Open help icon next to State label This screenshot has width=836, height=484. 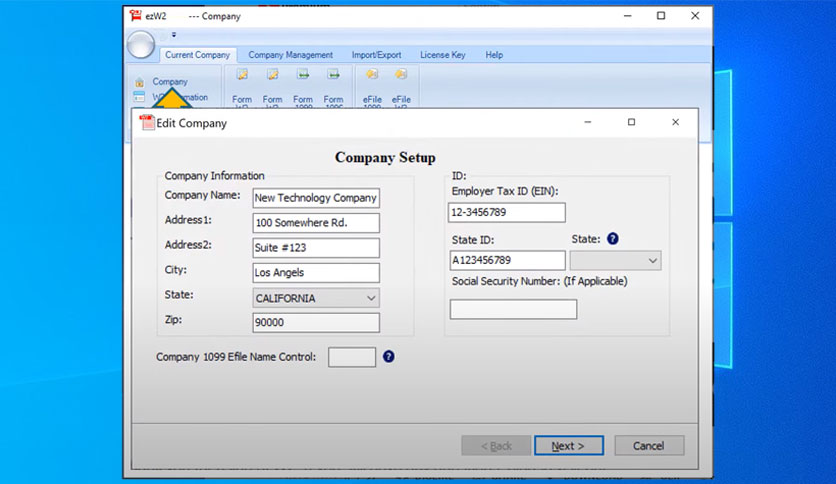613,239
